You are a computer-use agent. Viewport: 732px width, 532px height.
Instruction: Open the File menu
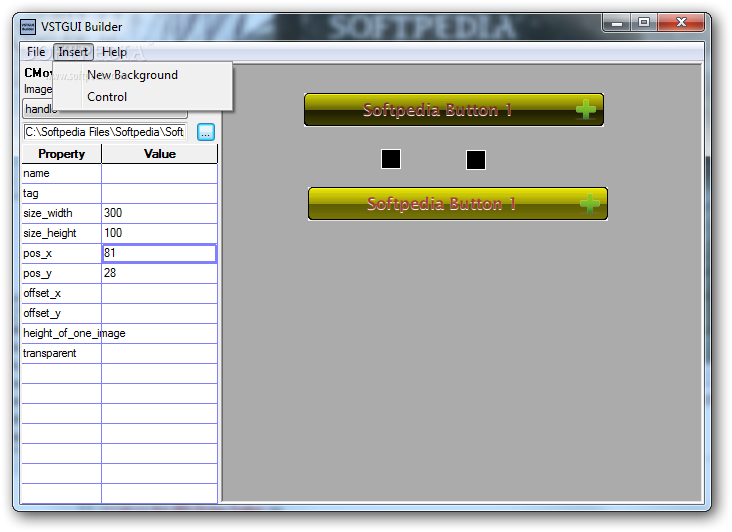(x=36, y=52)
